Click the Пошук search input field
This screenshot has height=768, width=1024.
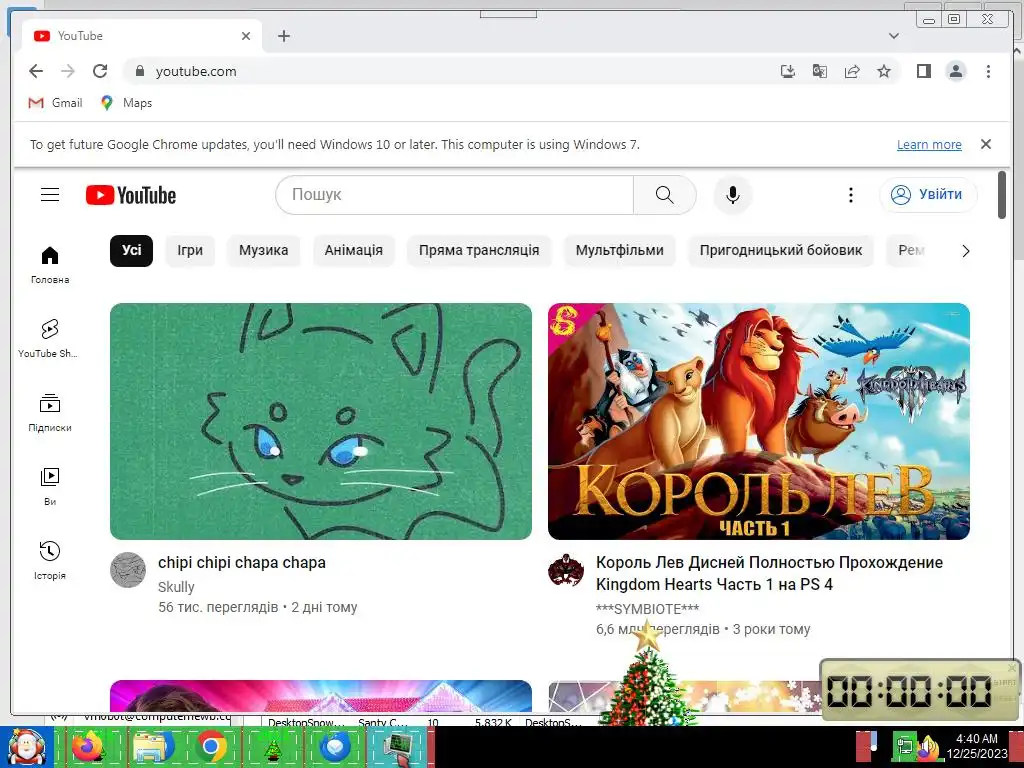coord(455,195)
